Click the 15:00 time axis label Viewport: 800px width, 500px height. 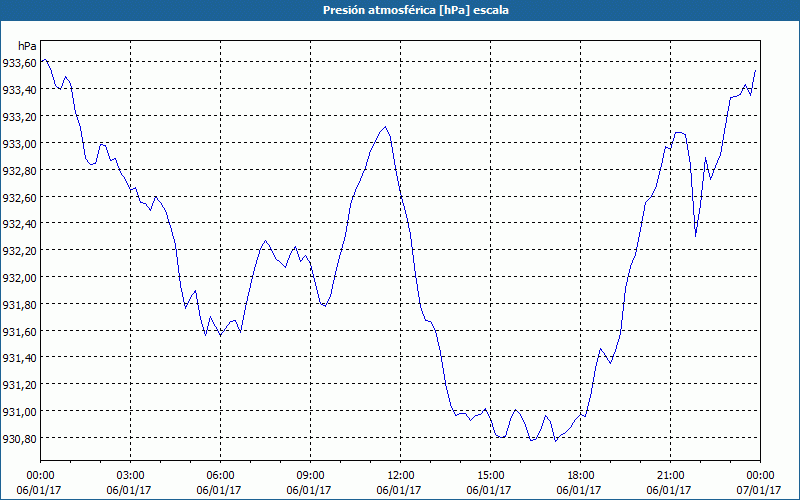coord(490,476)
